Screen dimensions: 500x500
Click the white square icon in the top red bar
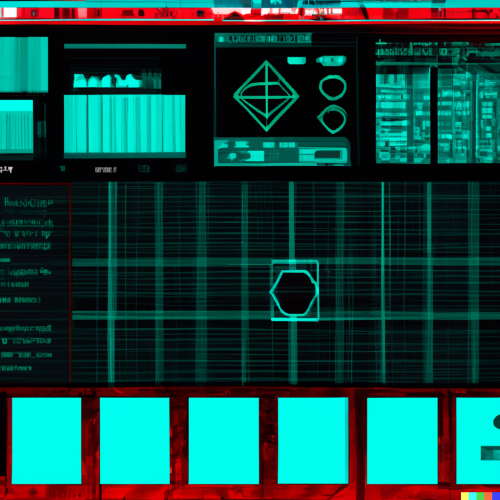(x=10, y=12)
